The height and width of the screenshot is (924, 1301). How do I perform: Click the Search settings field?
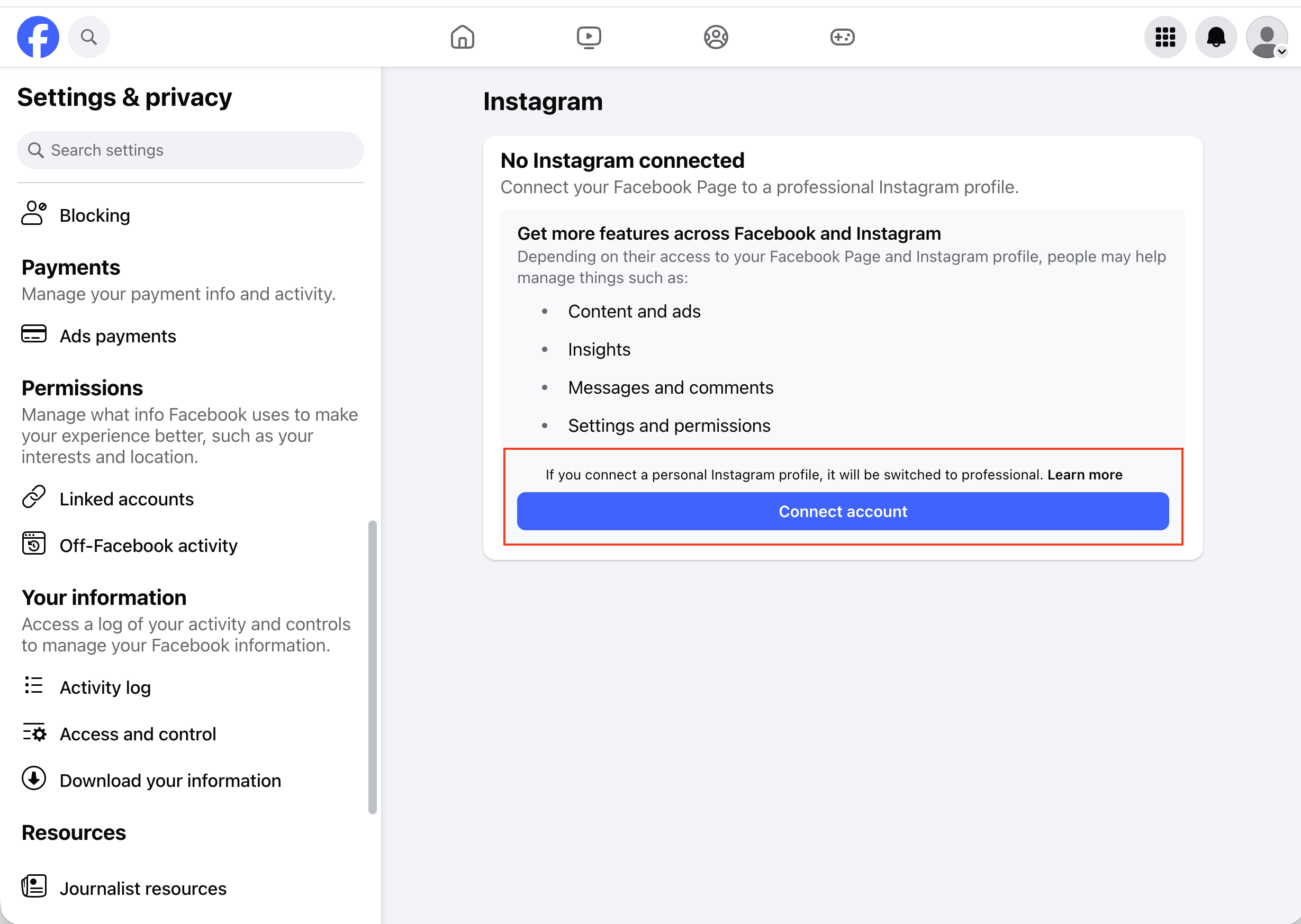tap(190, 150)
